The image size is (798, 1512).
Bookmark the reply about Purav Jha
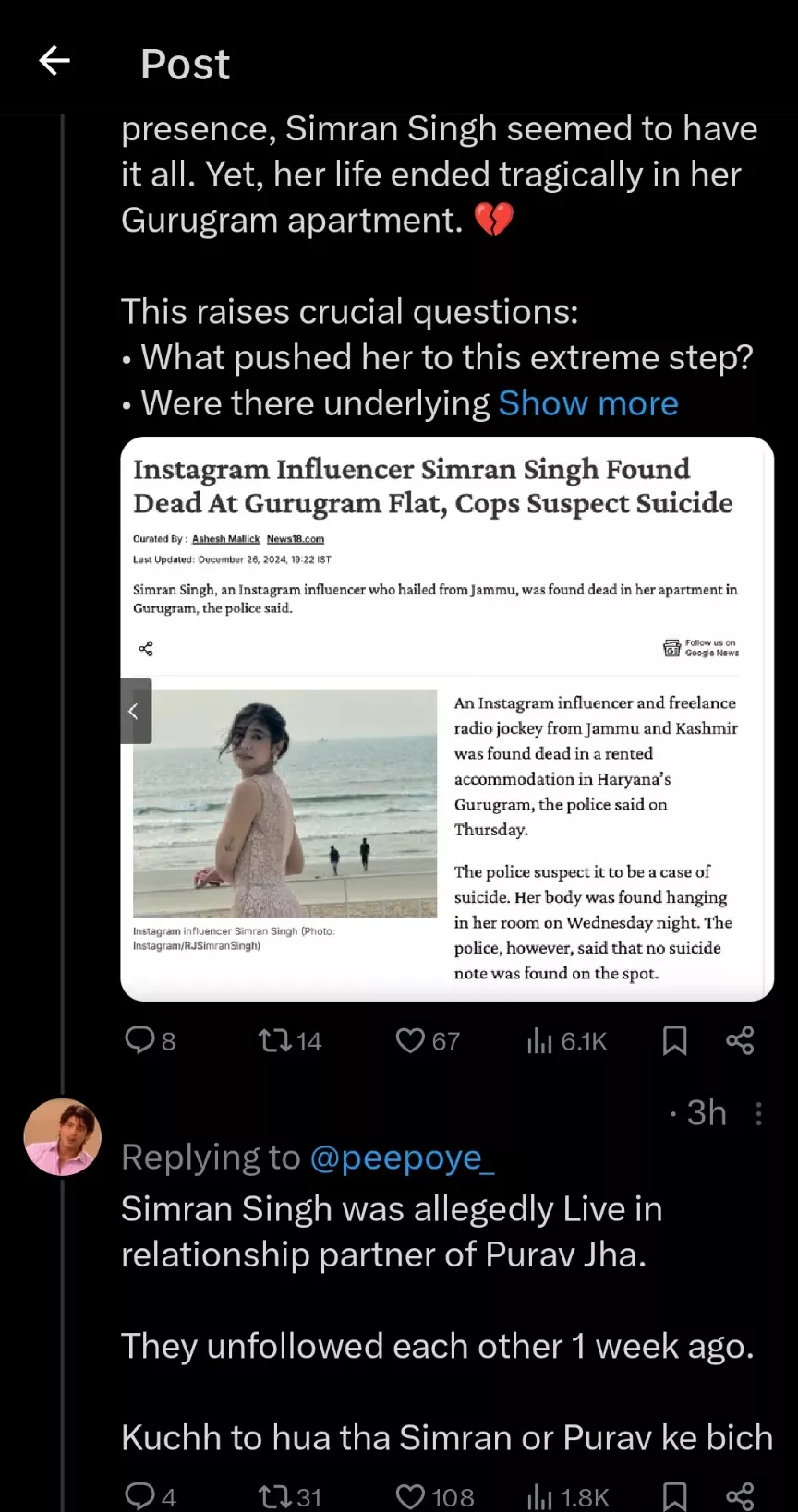point(675,1495)
